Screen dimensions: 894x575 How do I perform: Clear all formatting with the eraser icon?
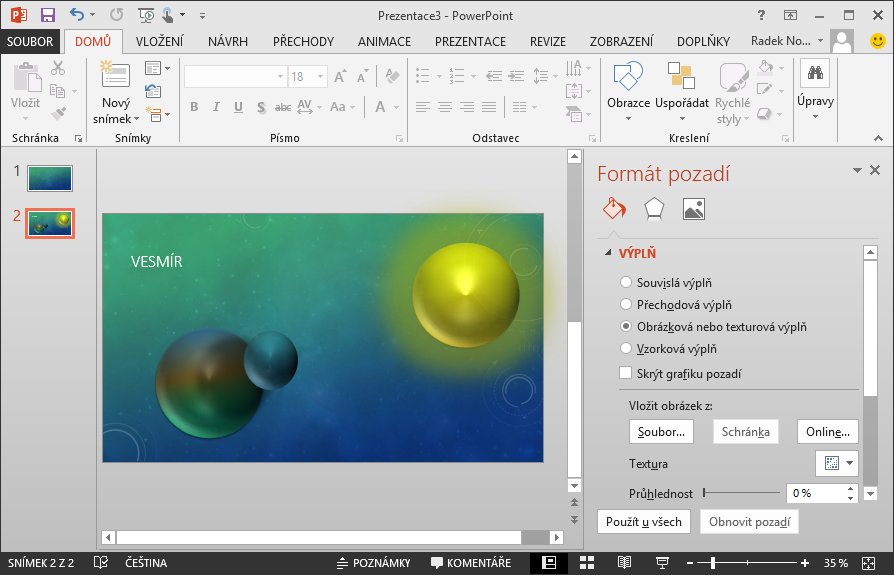tap(392, 76)
